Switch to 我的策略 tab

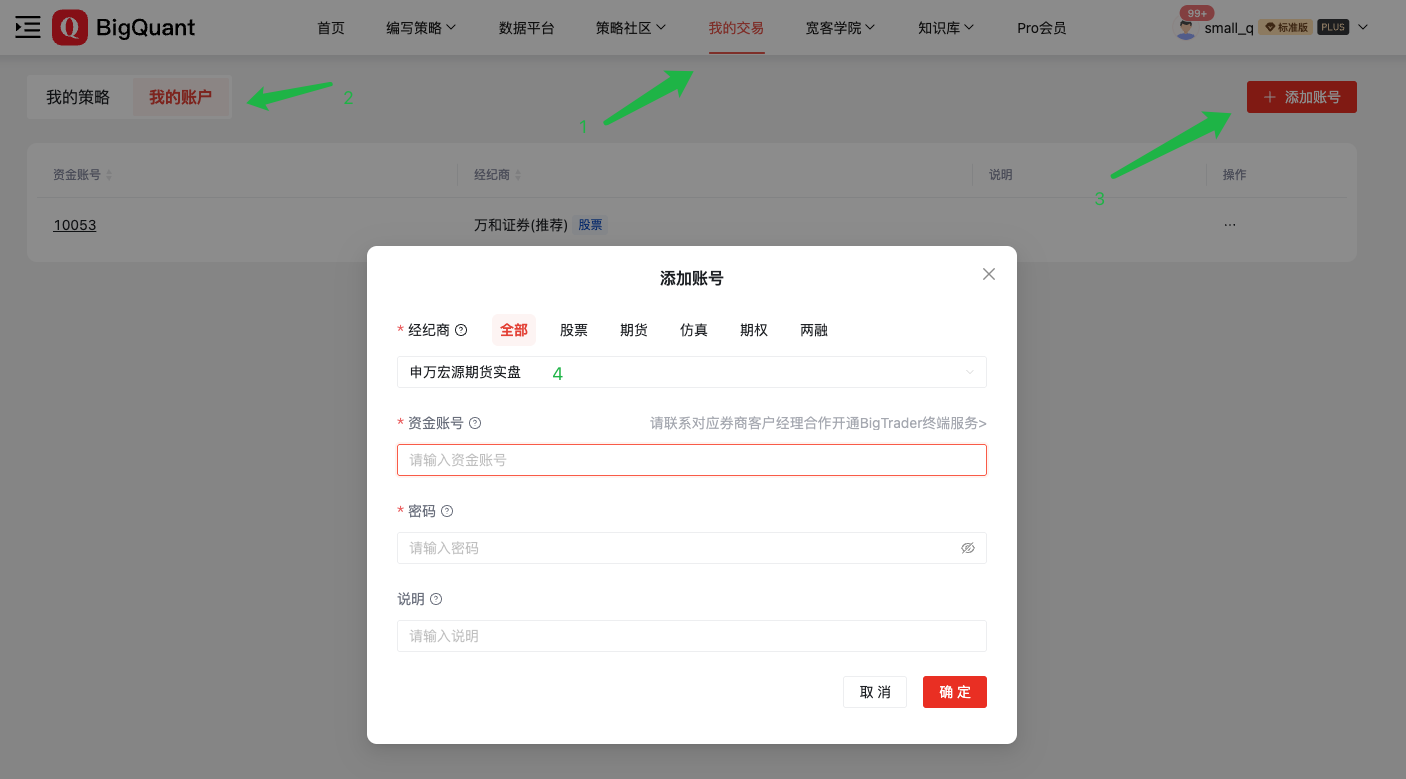coord(78,98)
